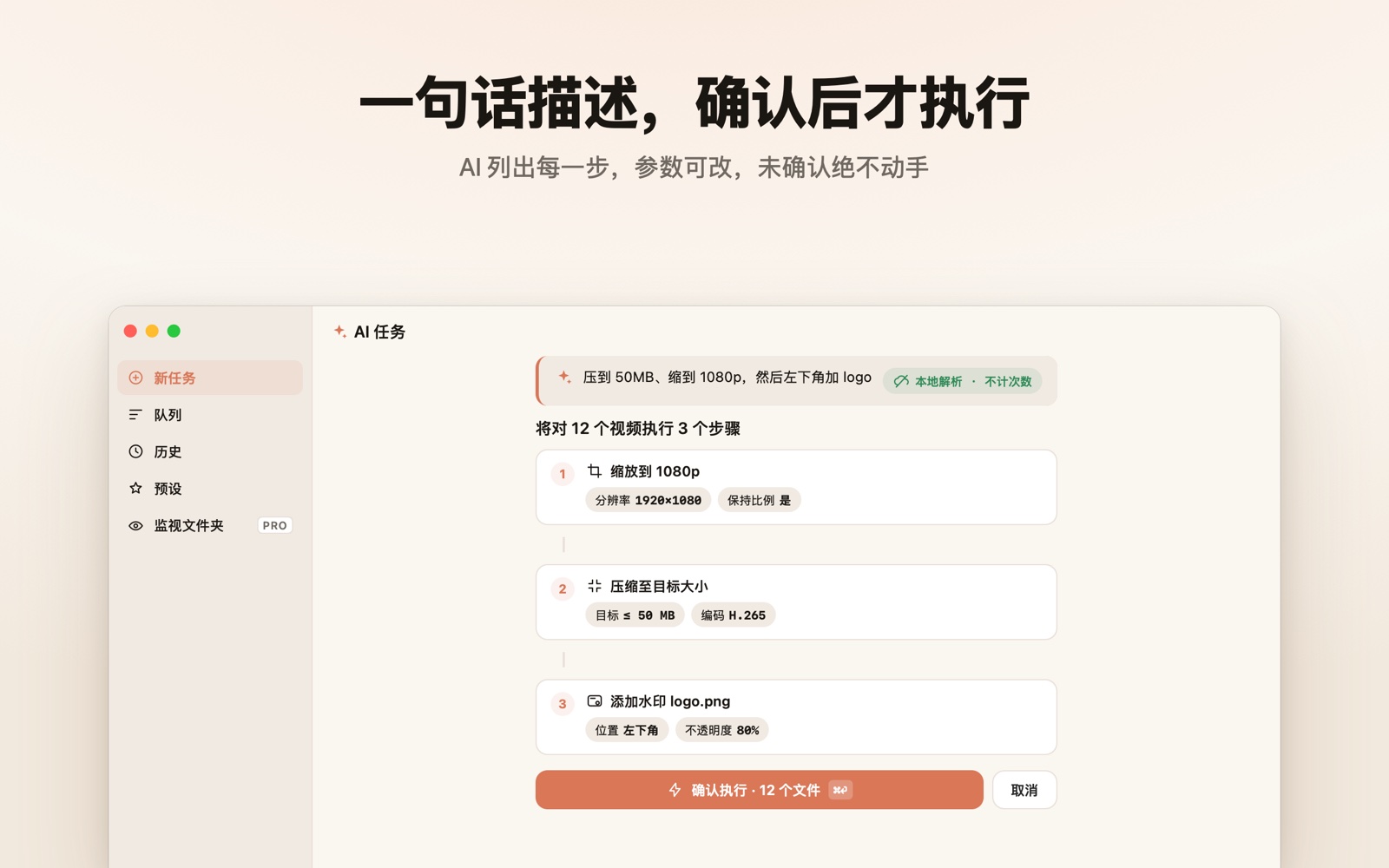Select step 2 number badge
This screenshot has width=1389, height=868.
coord(563,589)
